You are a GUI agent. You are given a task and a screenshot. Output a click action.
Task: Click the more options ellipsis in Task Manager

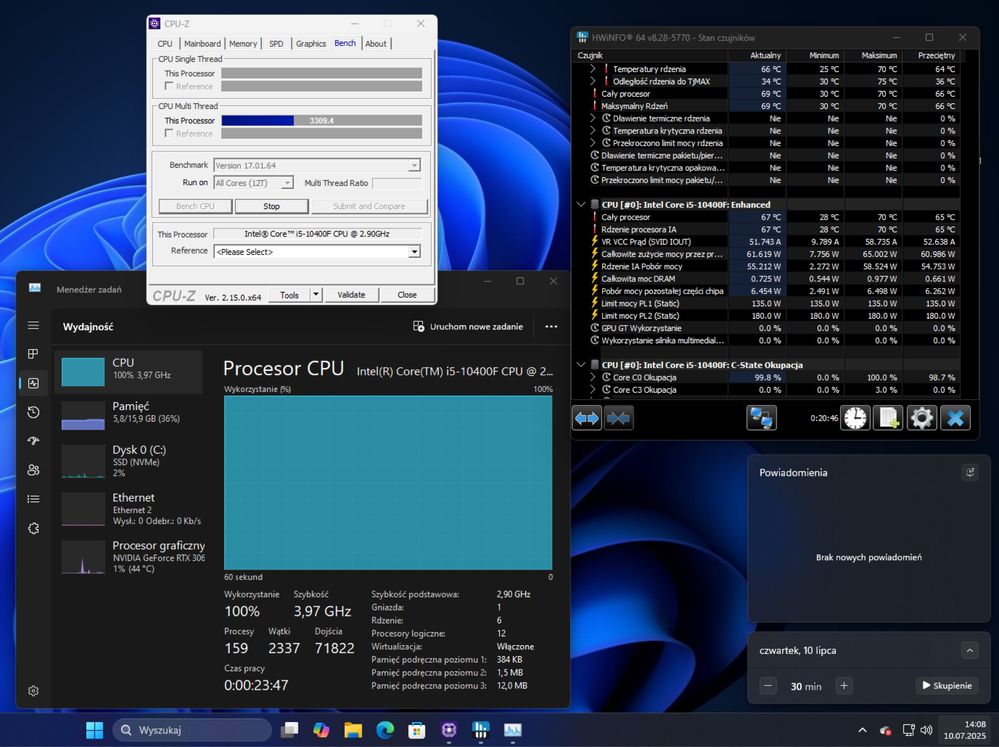(x=551, y=326)
